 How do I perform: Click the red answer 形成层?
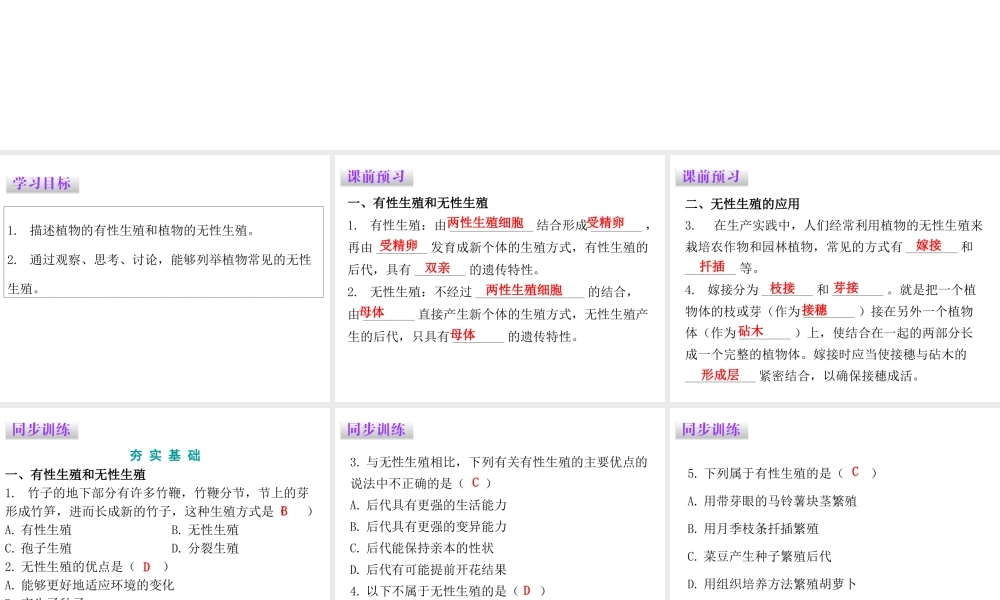720,375
